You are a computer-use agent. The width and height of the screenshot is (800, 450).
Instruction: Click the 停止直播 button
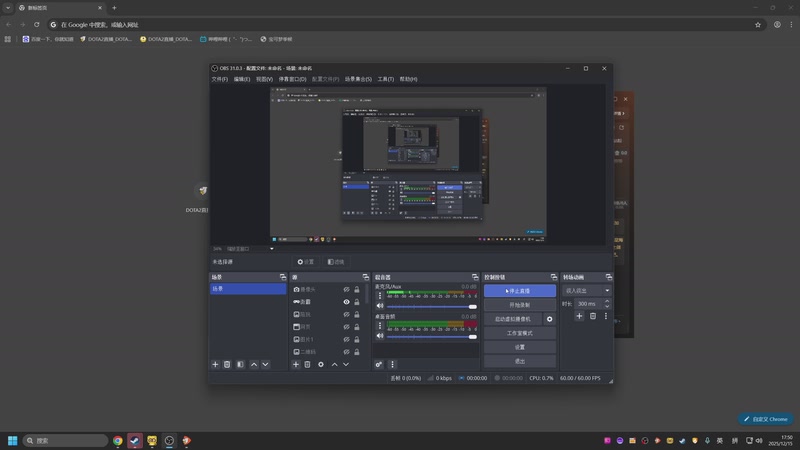519,291
